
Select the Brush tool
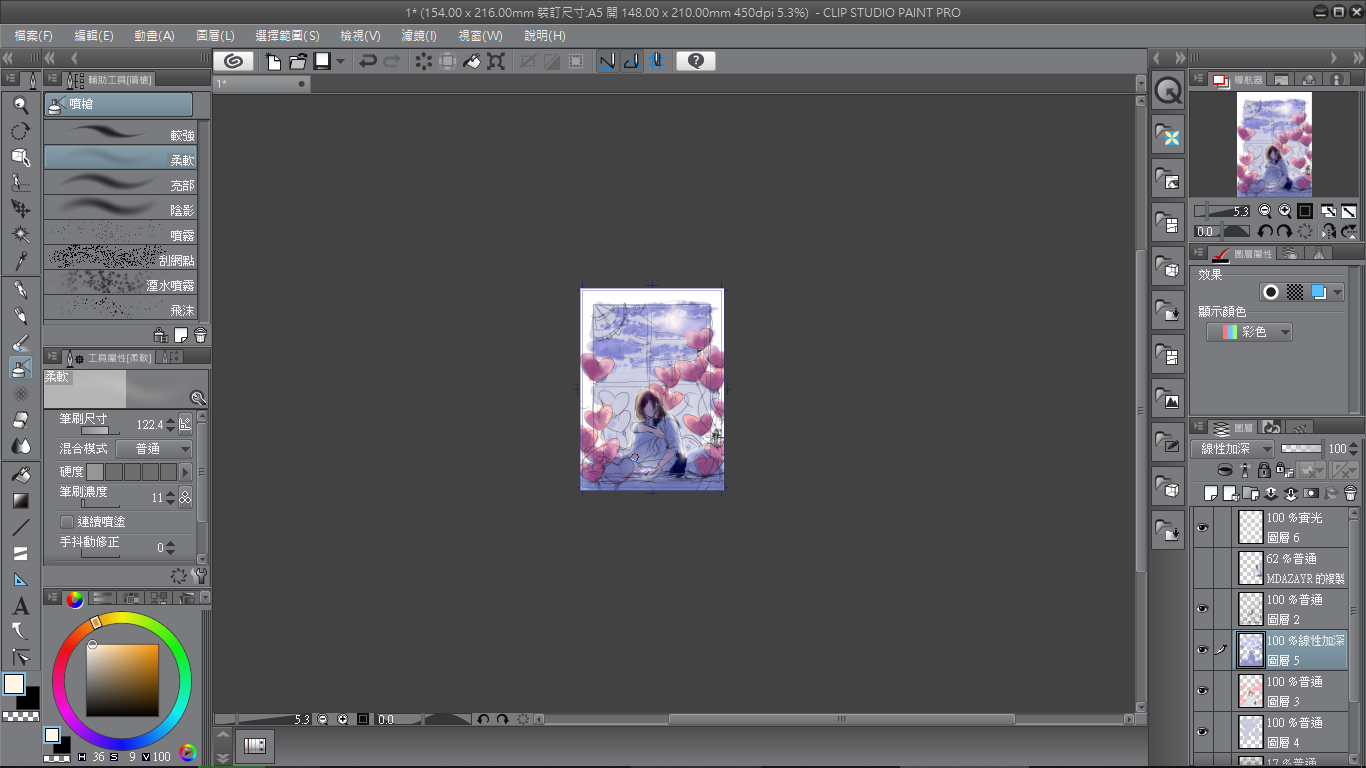tap(20, 342)
